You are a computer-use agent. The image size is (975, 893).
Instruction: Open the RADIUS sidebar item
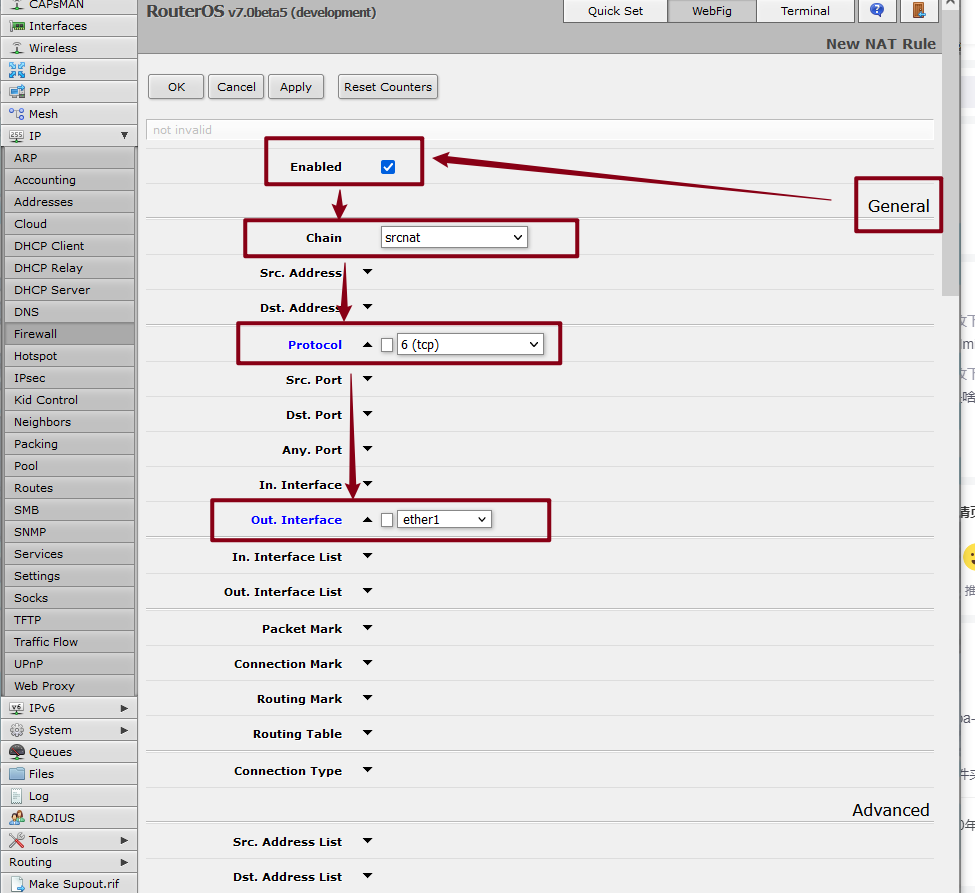pos(51,818)
